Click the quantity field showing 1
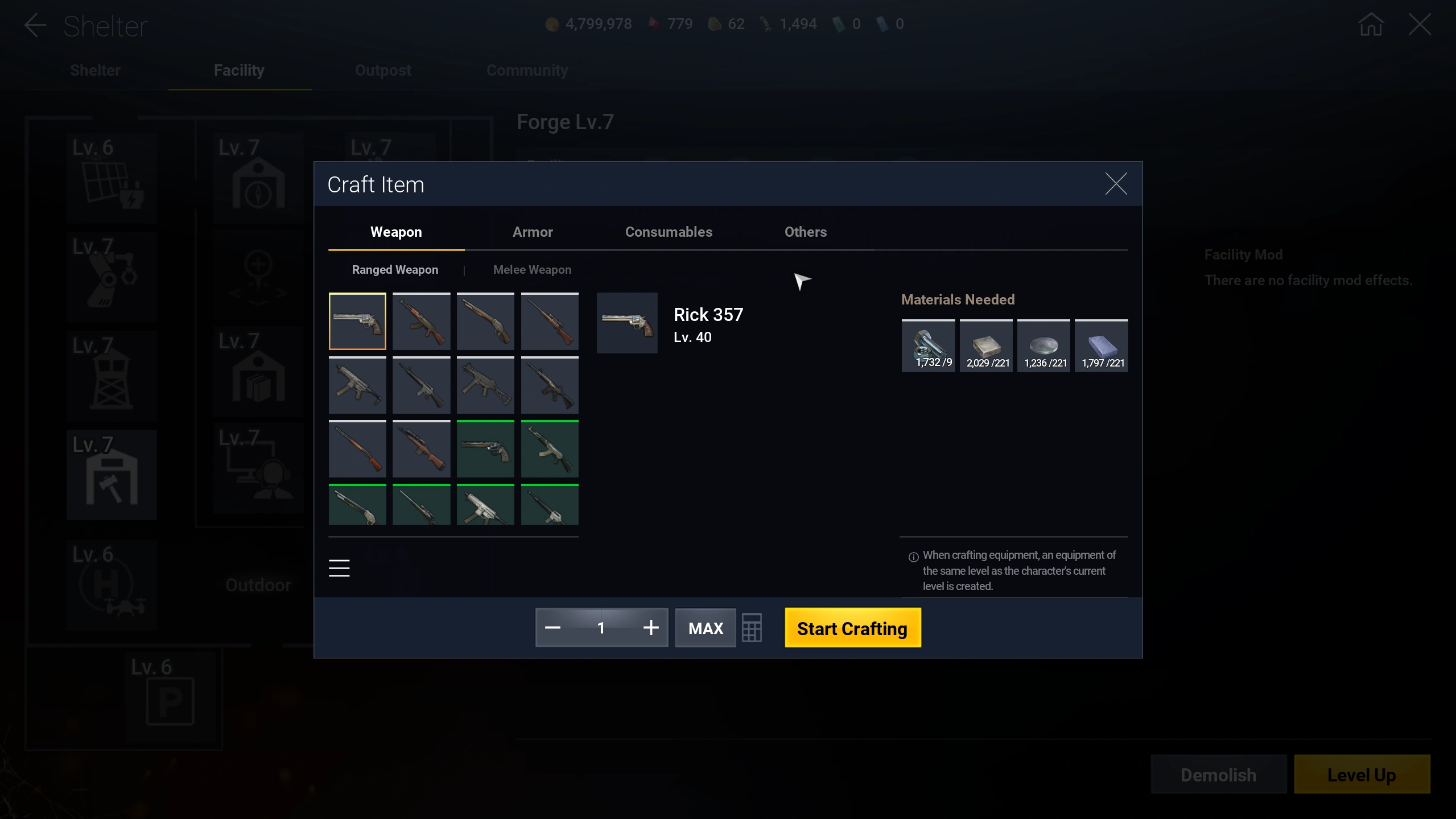The width and height of the screenshot is (1456, 819). [601, 628]
